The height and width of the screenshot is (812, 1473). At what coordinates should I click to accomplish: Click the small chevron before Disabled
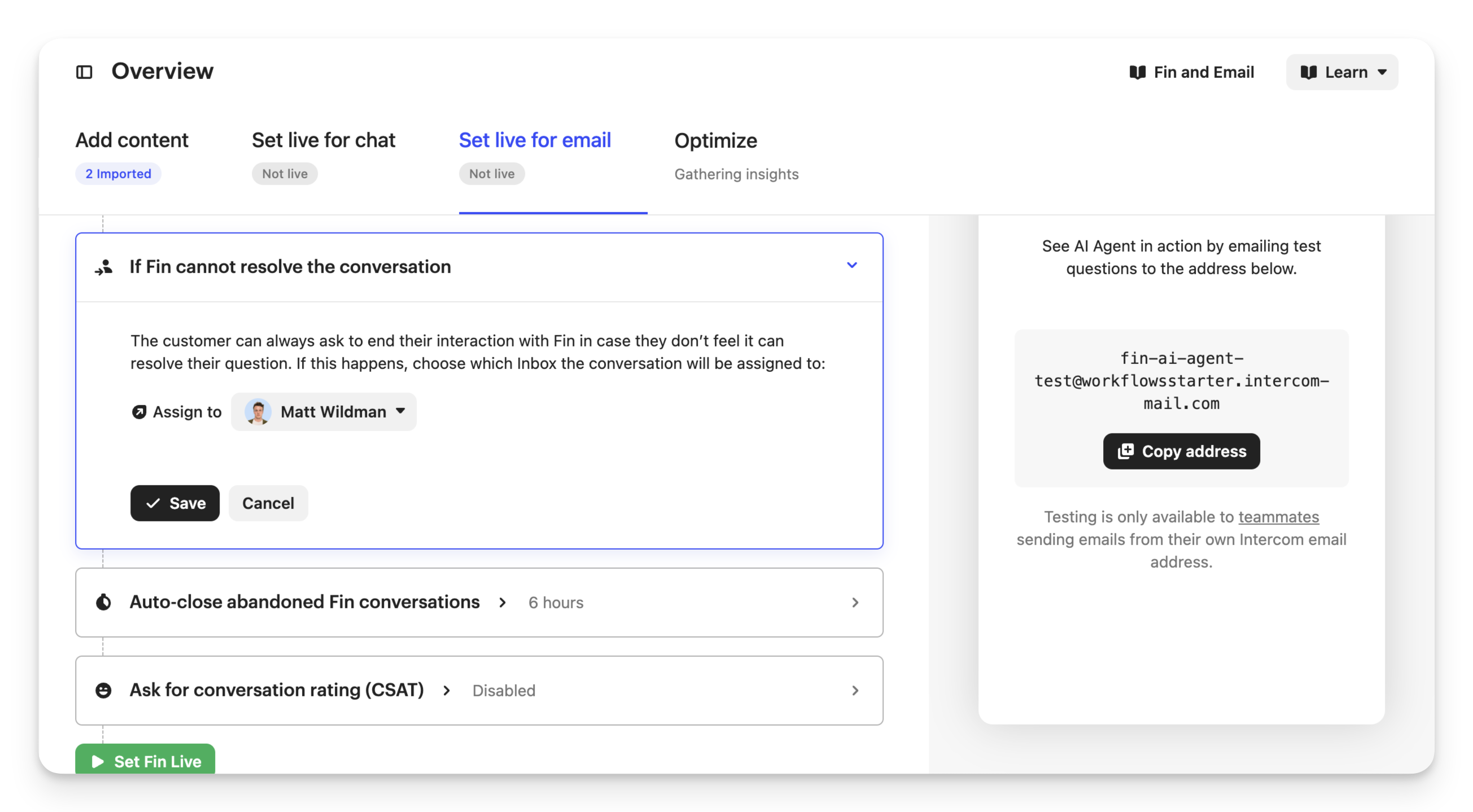click(447, 691)
